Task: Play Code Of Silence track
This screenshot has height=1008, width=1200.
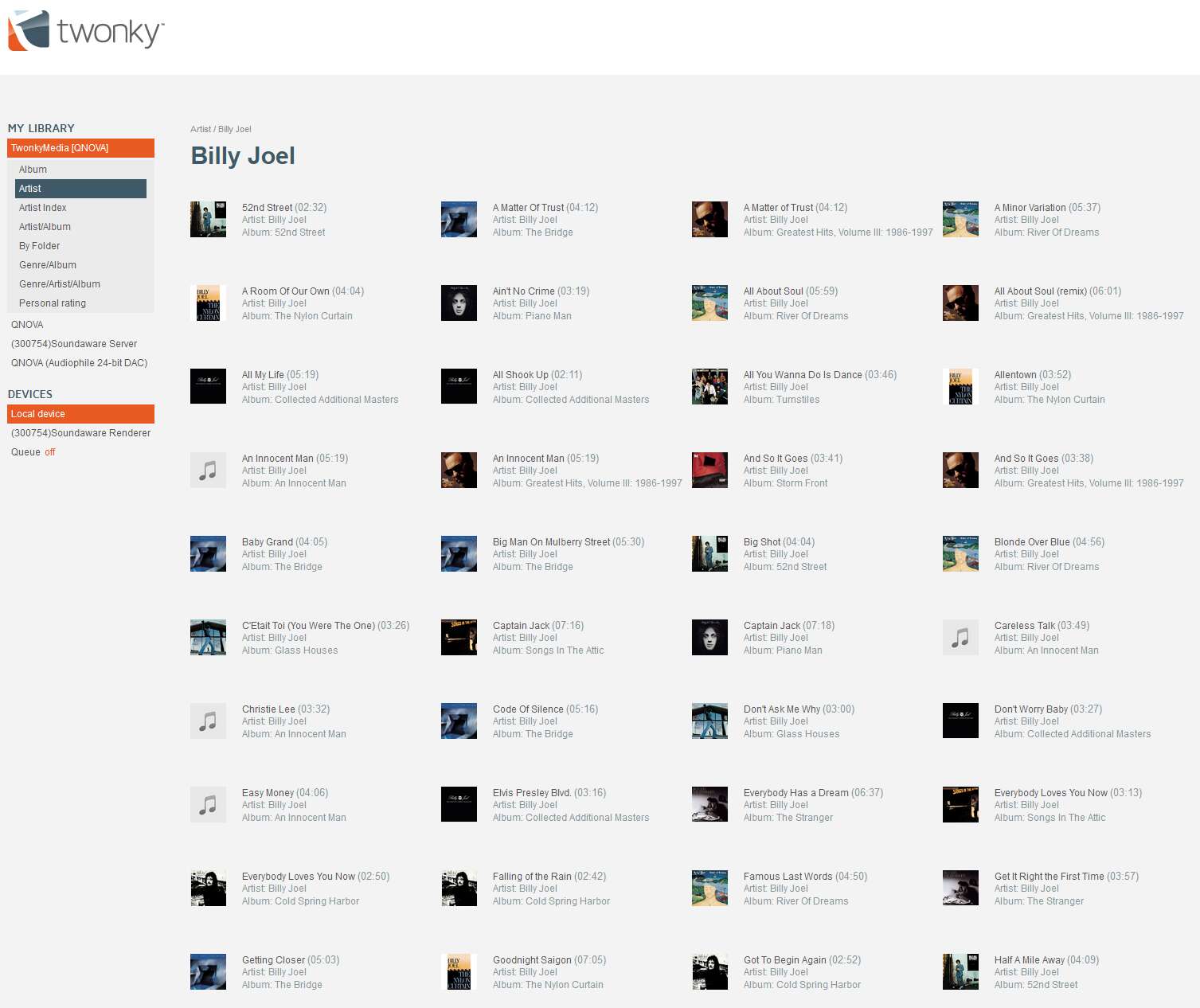Action: pyautogui.click(x=528, y=709)
